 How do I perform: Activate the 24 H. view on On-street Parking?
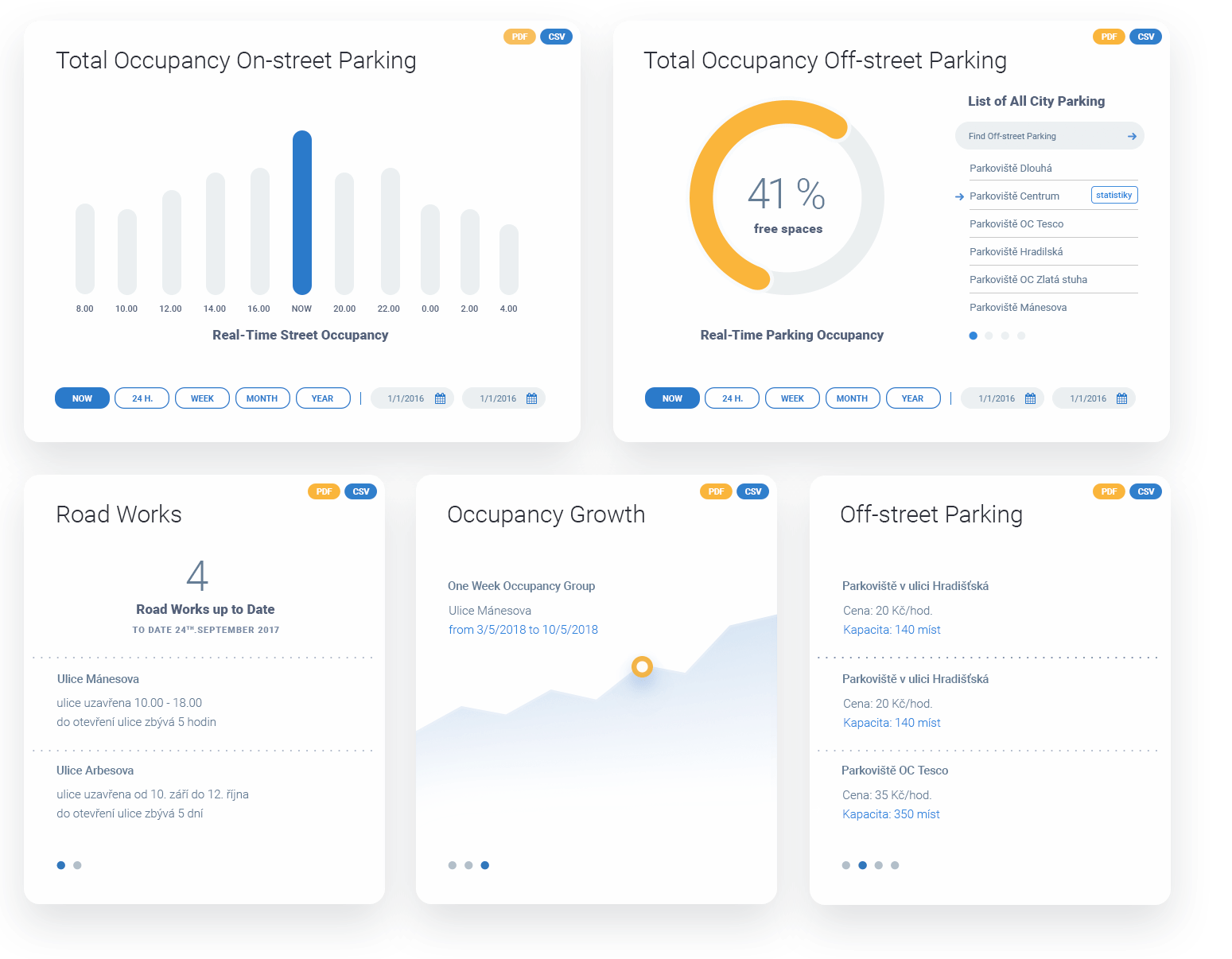point(142,398)
